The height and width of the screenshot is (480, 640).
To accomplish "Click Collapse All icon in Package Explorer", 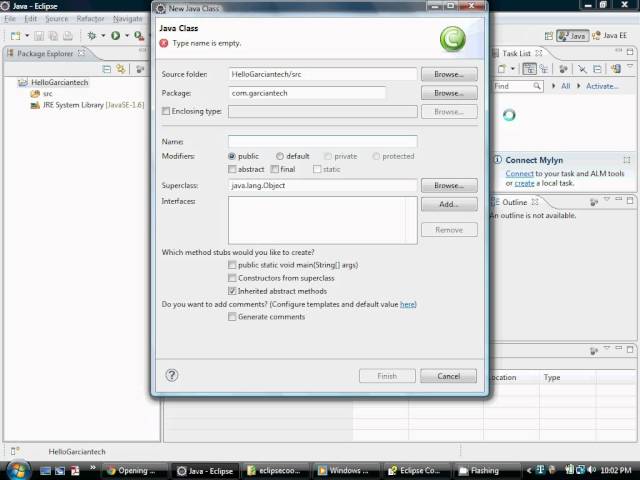I will (x=107, y=69).
